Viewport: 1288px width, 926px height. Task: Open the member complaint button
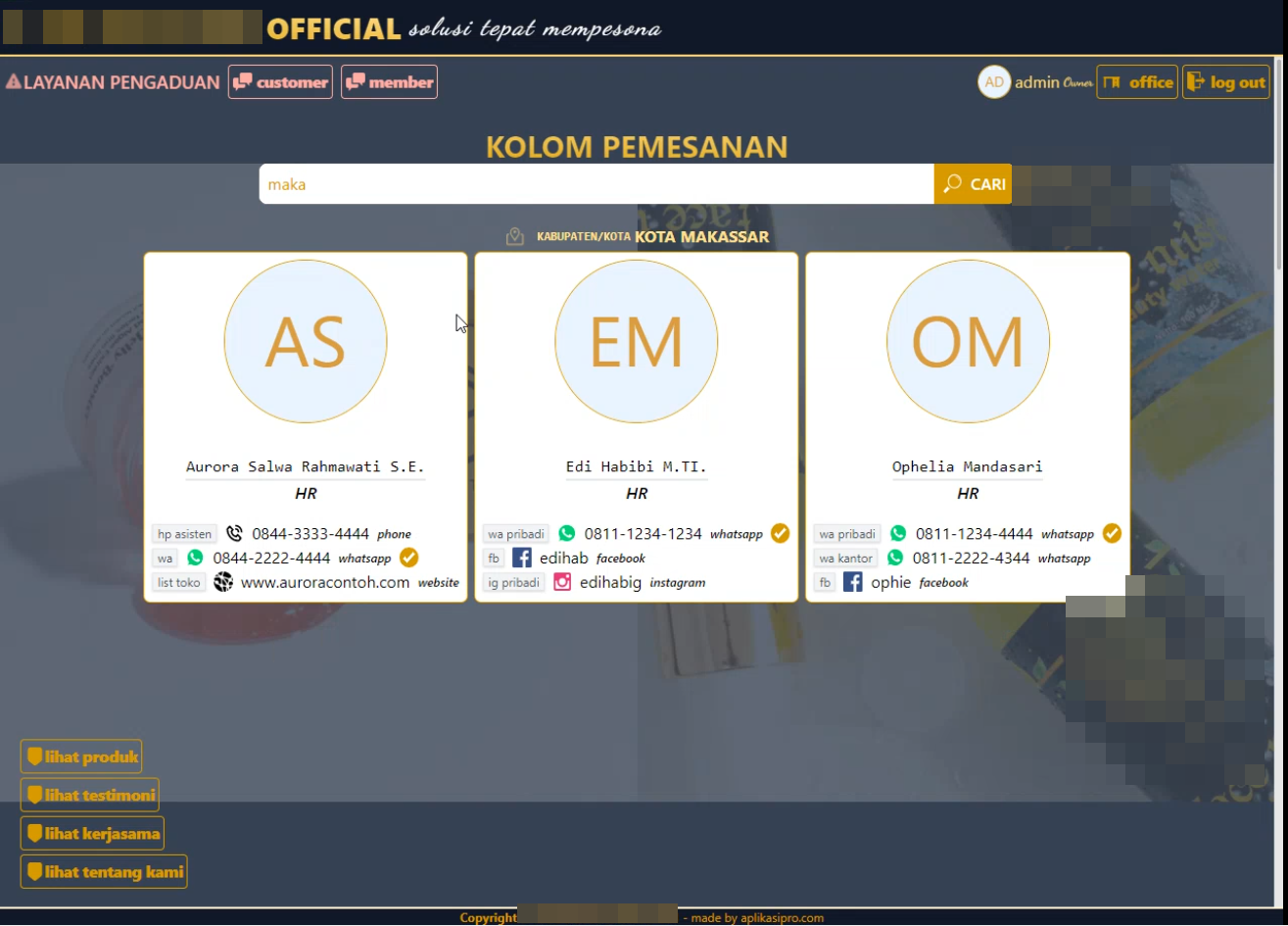(389, 82)
